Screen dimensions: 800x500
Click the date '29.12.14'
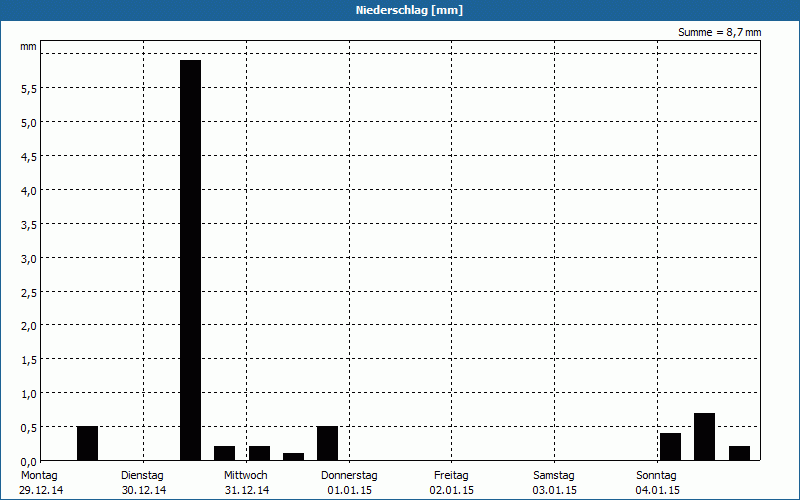coord(41,491)
